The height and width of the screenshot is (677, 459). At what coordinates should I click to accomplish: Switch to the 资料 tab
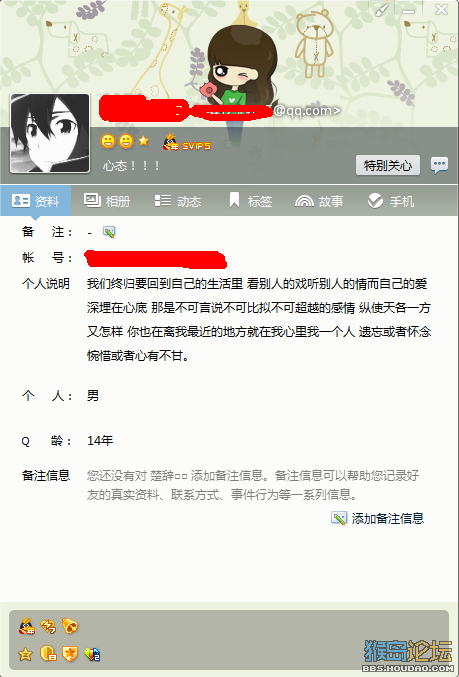click(x=35, y=201)
